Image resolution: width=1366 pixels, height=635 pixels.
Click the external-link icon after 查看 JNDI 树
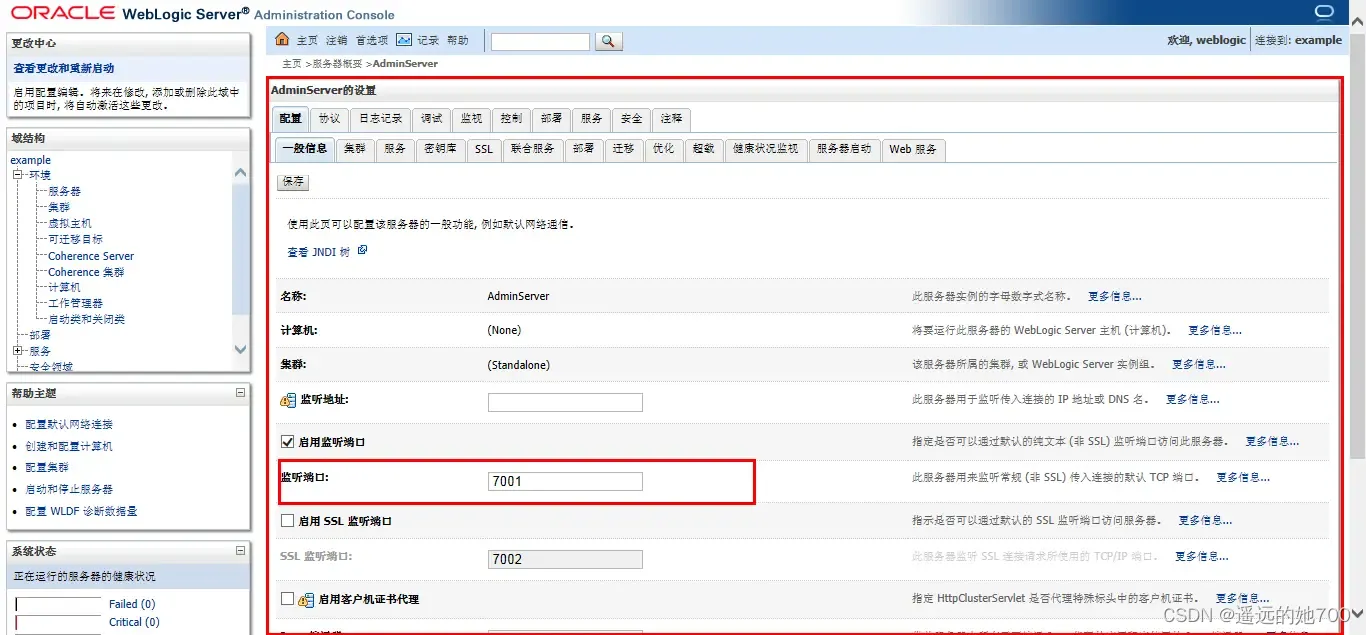coord(362,250)
